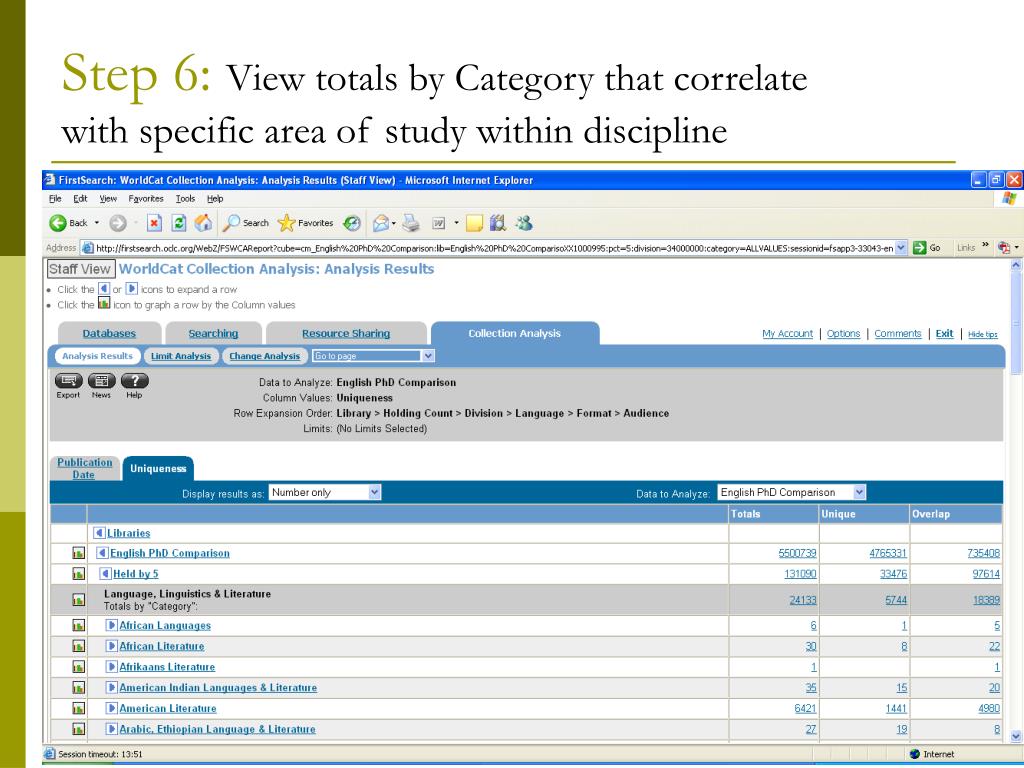
Task: Click the browser Forward arrow
Action: (x=118, y=223)
